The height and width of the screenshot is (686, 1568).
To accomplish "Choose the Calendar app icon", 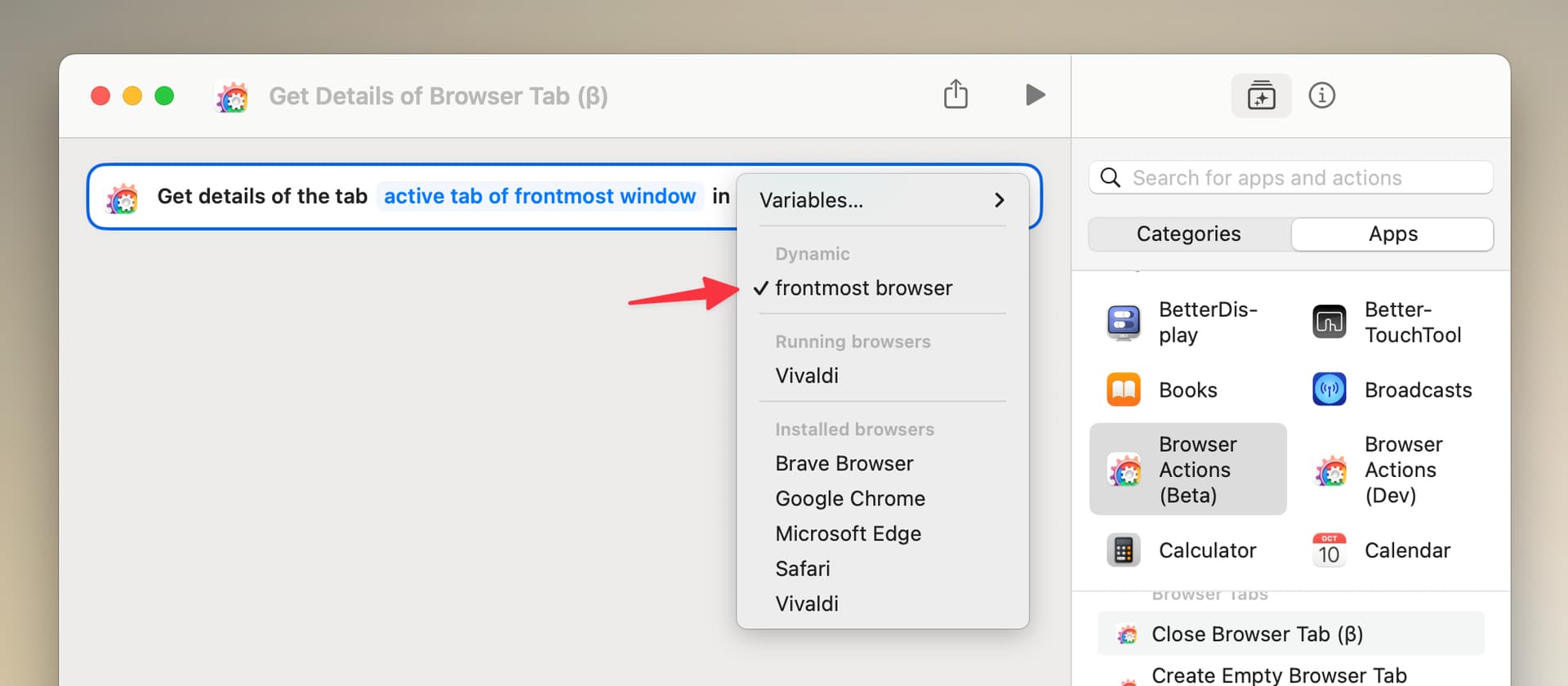I will coord(1329,550).
